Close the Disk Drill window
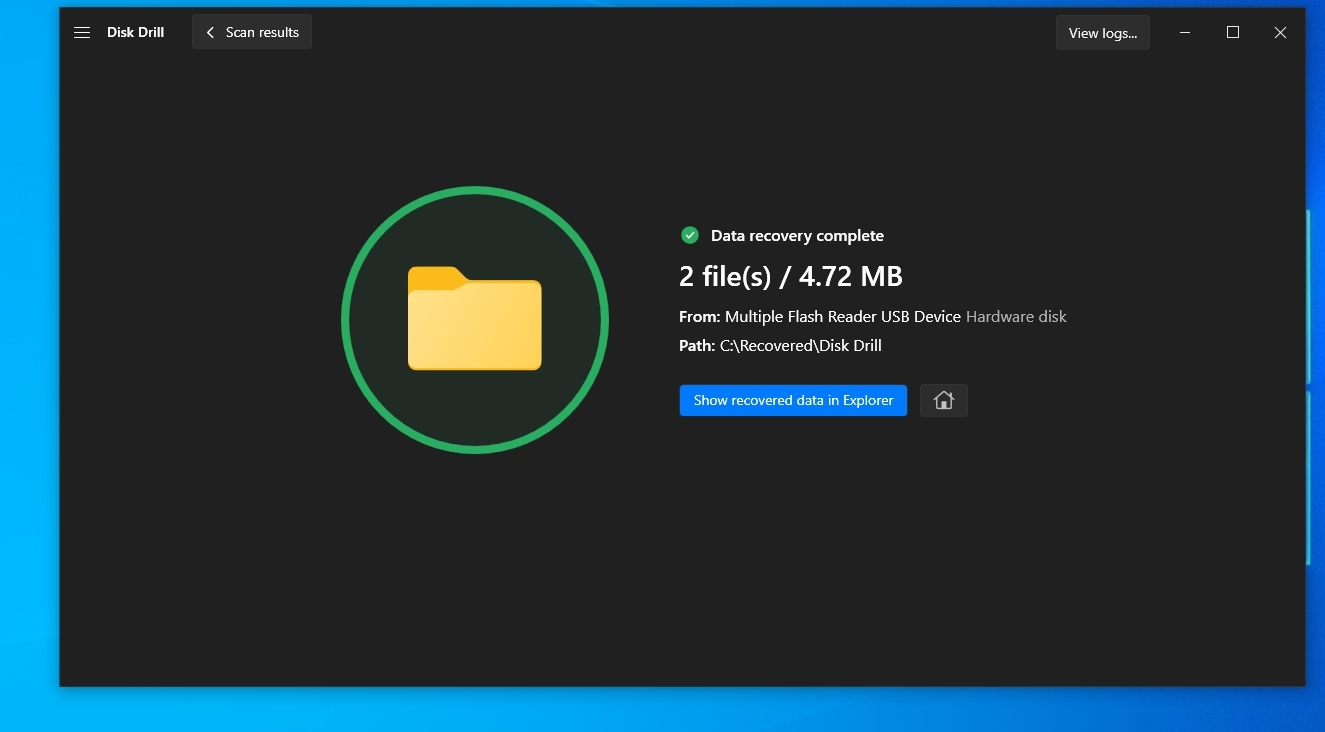This screenshot has width=1325, height=732. click(1280, 33)
